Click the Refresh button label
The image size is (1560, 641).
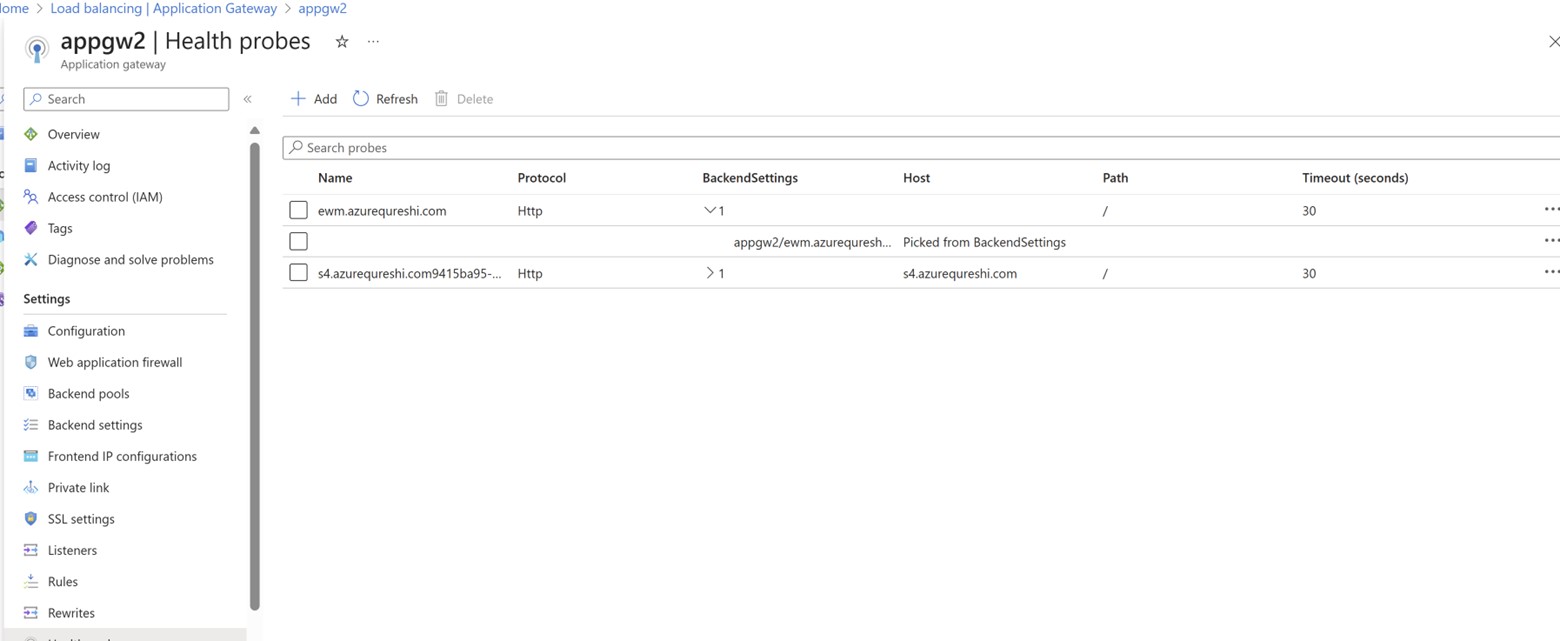(x=397, y=98)
